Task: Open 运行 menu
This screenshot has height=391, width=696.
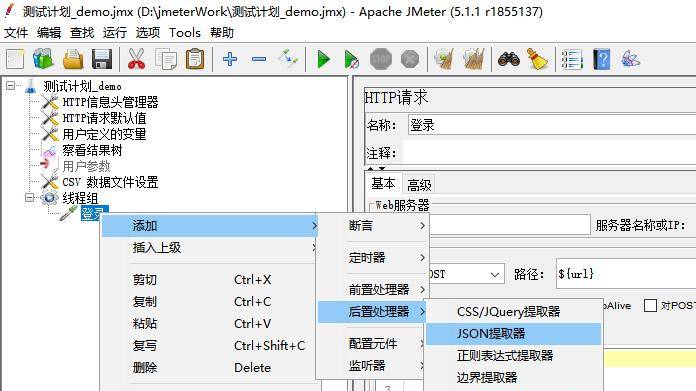Action: click(115, 32)
